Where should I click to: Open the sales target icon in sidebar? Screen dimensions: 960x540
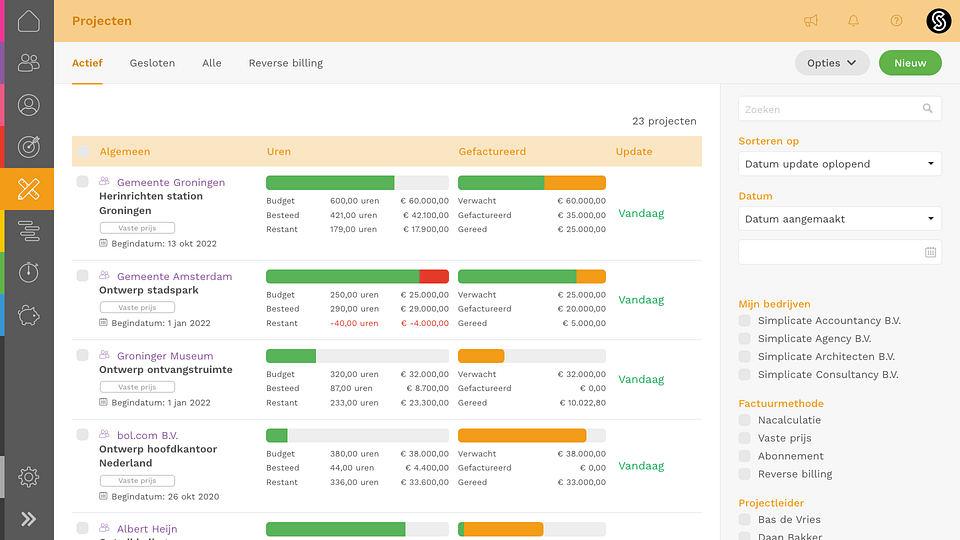(29, 146)
